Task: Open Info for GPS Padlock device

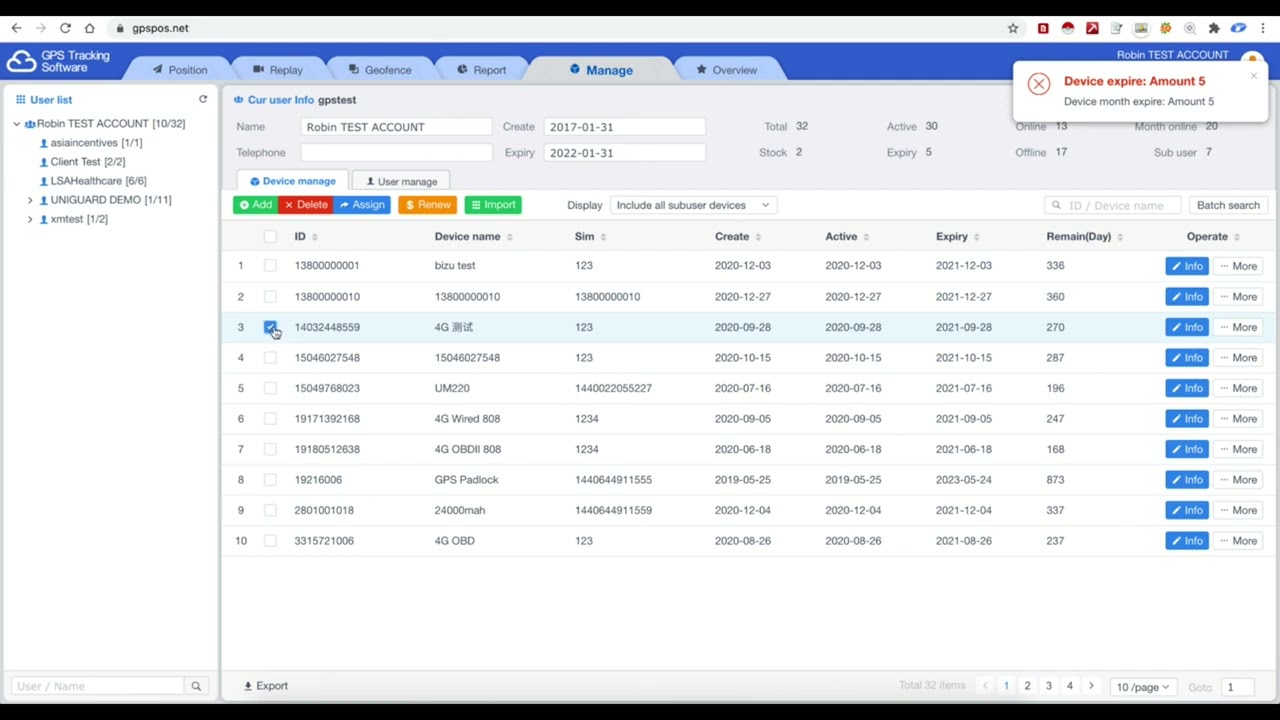Action: click(x=1186, y=480)
